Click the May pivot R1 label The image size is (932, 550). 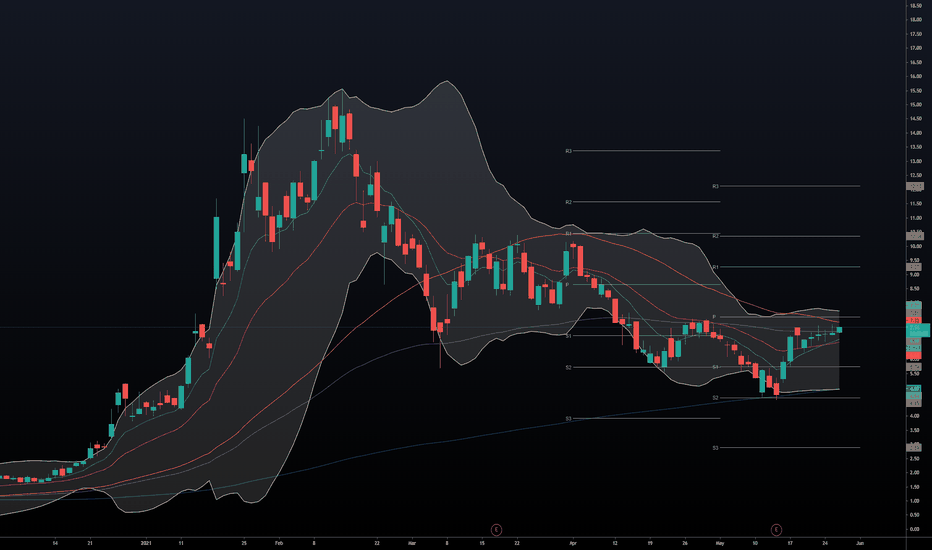[x=716, y=267]
